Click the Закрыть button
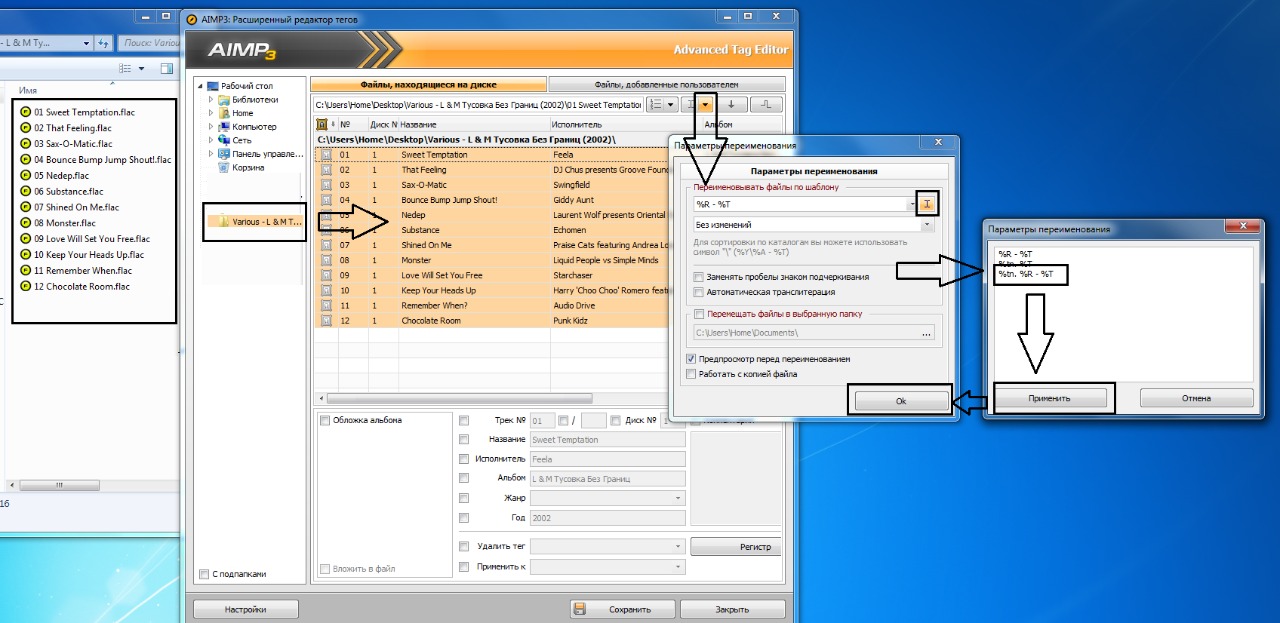Image resolution: width=1280 pixels, height=623 pixels. (732, 609)
